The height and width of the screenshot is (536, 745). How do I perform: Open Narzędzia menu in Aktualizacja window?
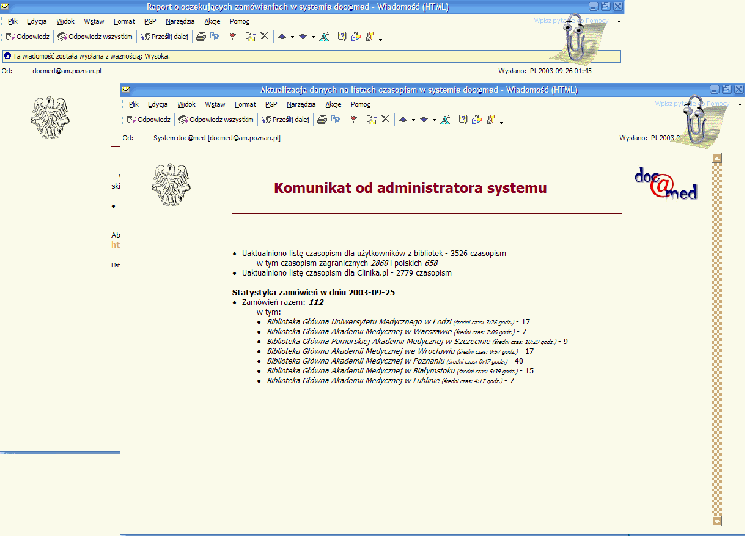pos(301,104)
